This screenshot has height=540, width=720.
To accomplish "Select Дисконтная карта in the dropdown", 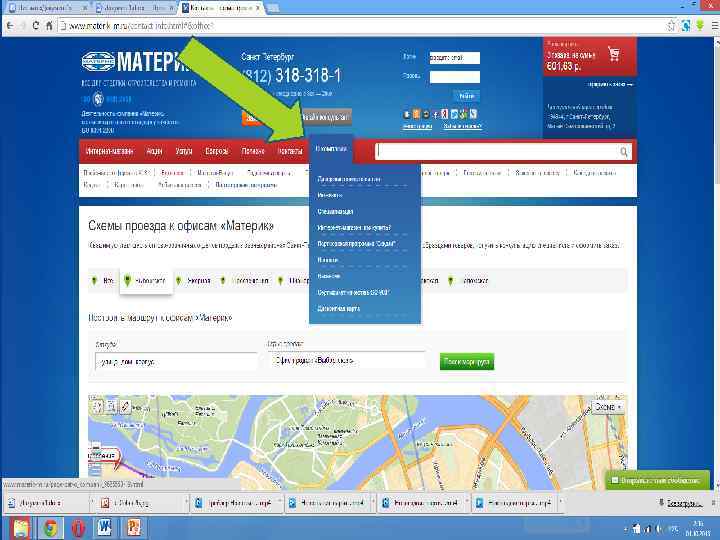I will tap(338, 309).
